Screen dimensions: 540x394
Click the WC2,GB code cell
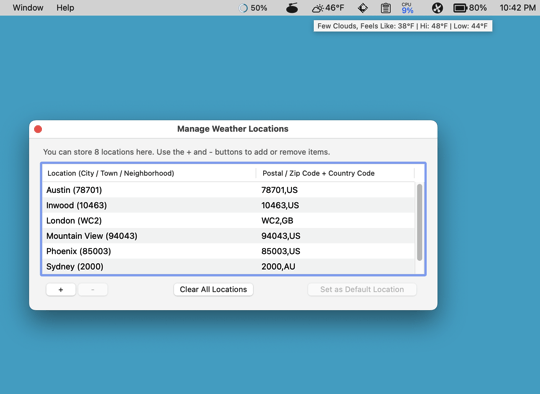(277, 221)
